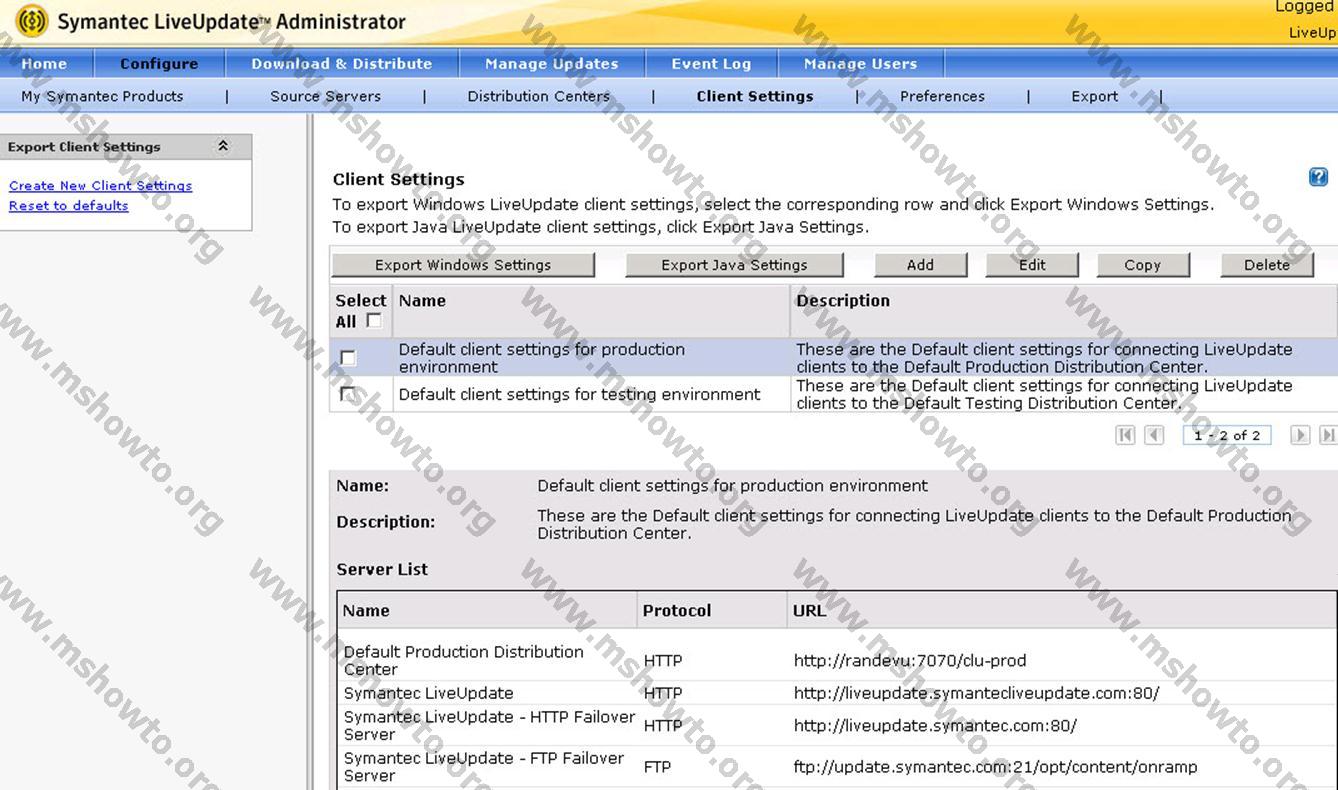The image size is (1338, 790).
Task: Open the Download & Distribute tab
Action: click(x=342, y=63)
